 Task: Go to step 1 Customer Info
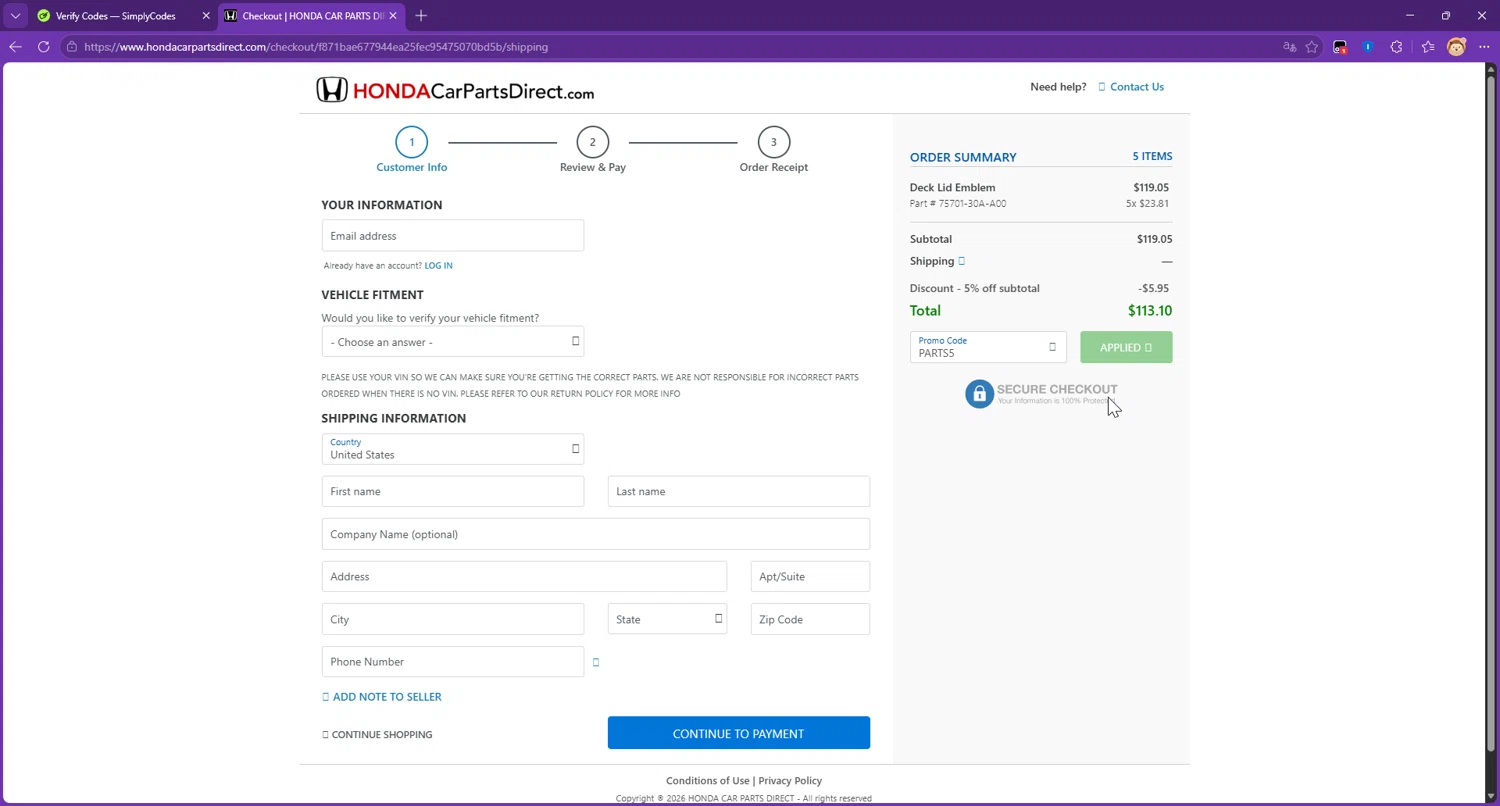click(411, 149)
